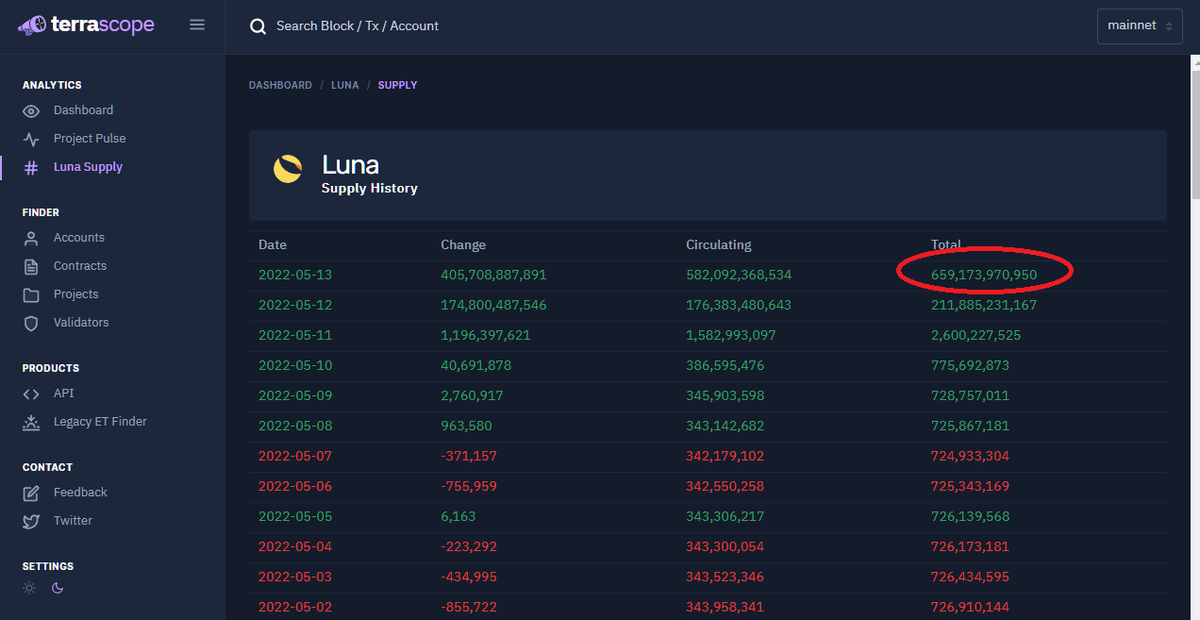
Task: Click the terrascope logo
Action: point(87,25)
